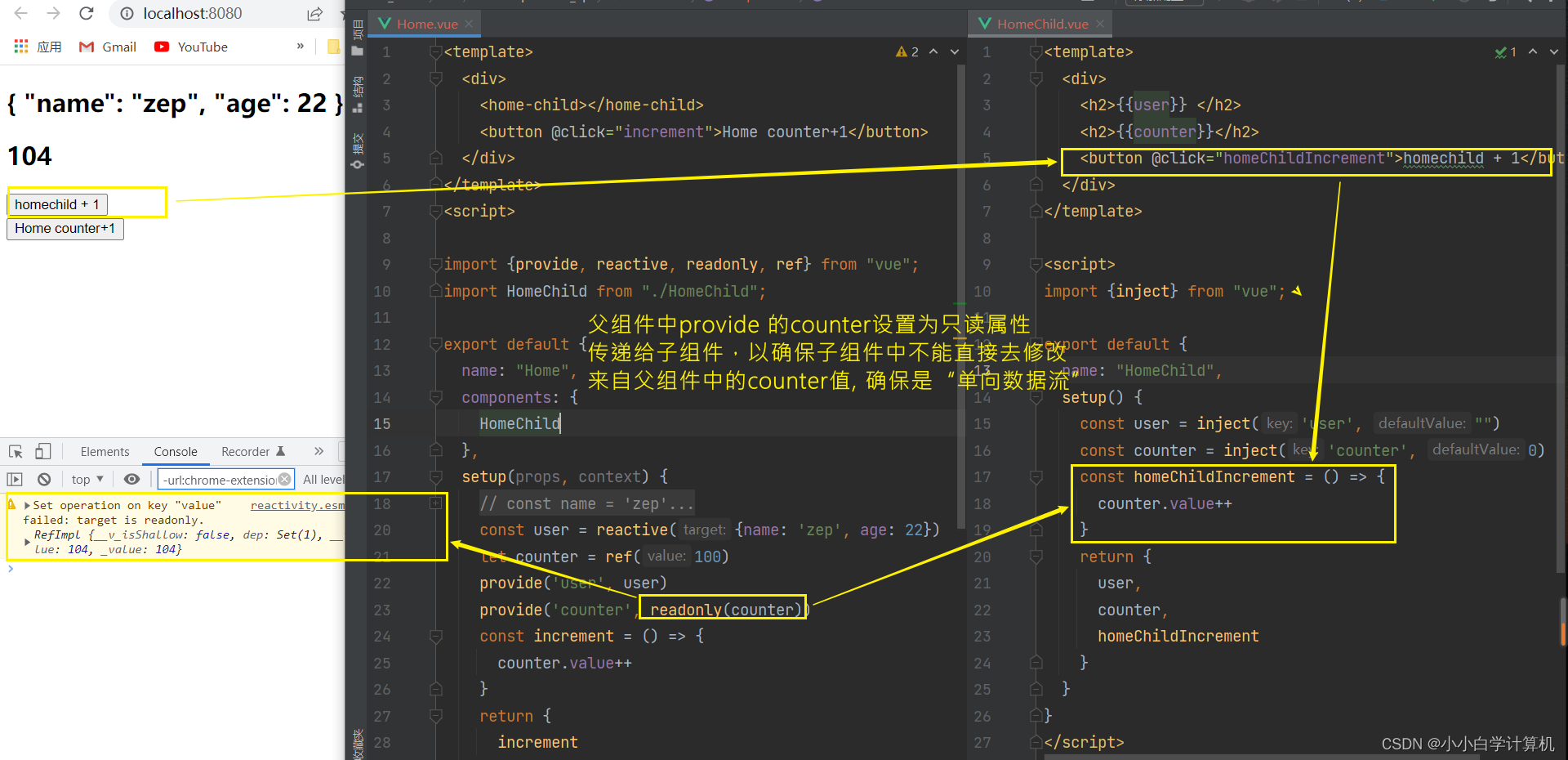Click the site info icon in address bar
The width and height of the screenshot is (1568, 760).
click(x=127, y=14)
